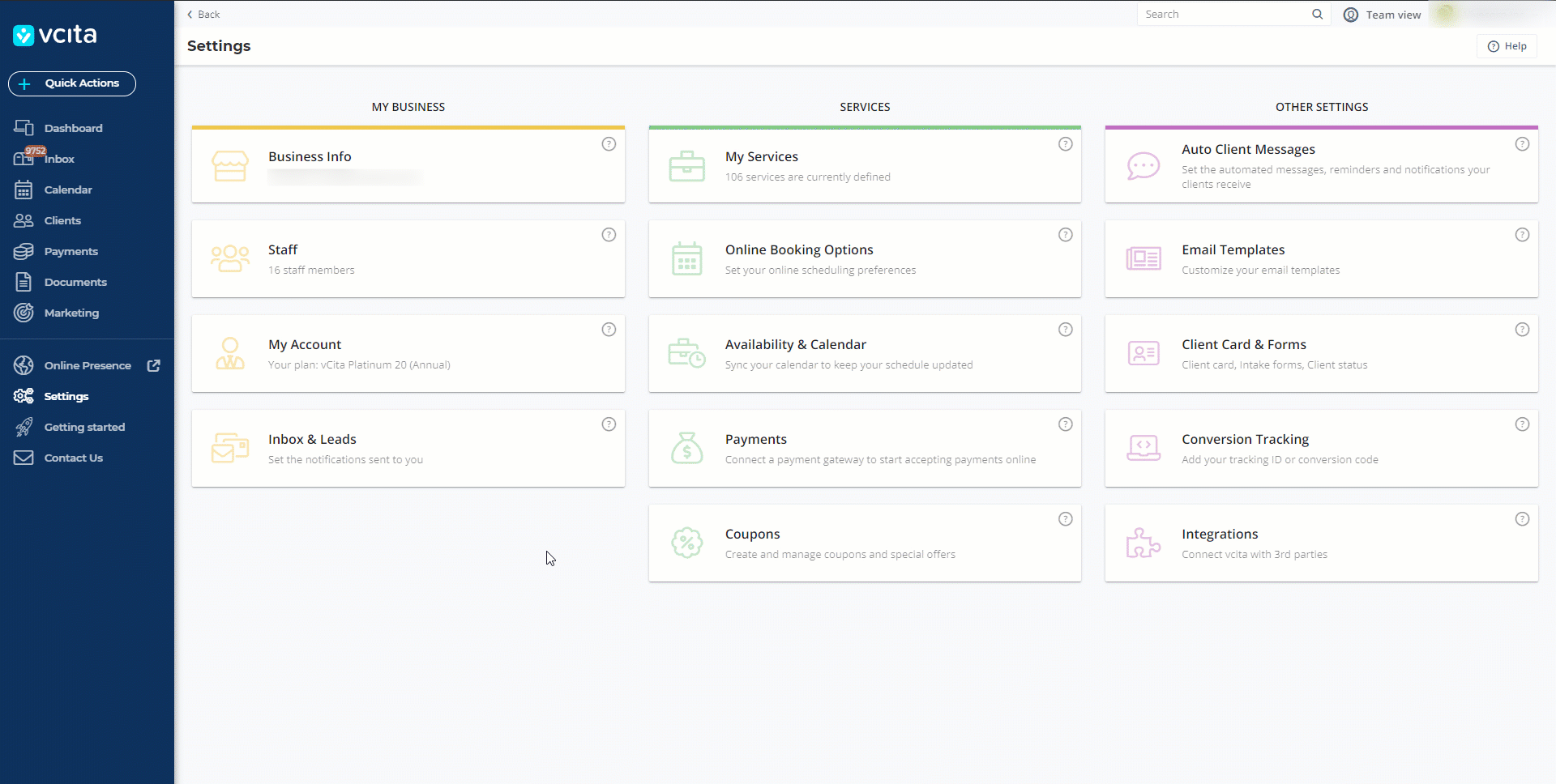Open help tooltip on Integrations card
Image resolution: width=1556 pixels, height=784 pixels.
tap(1523, 519)
